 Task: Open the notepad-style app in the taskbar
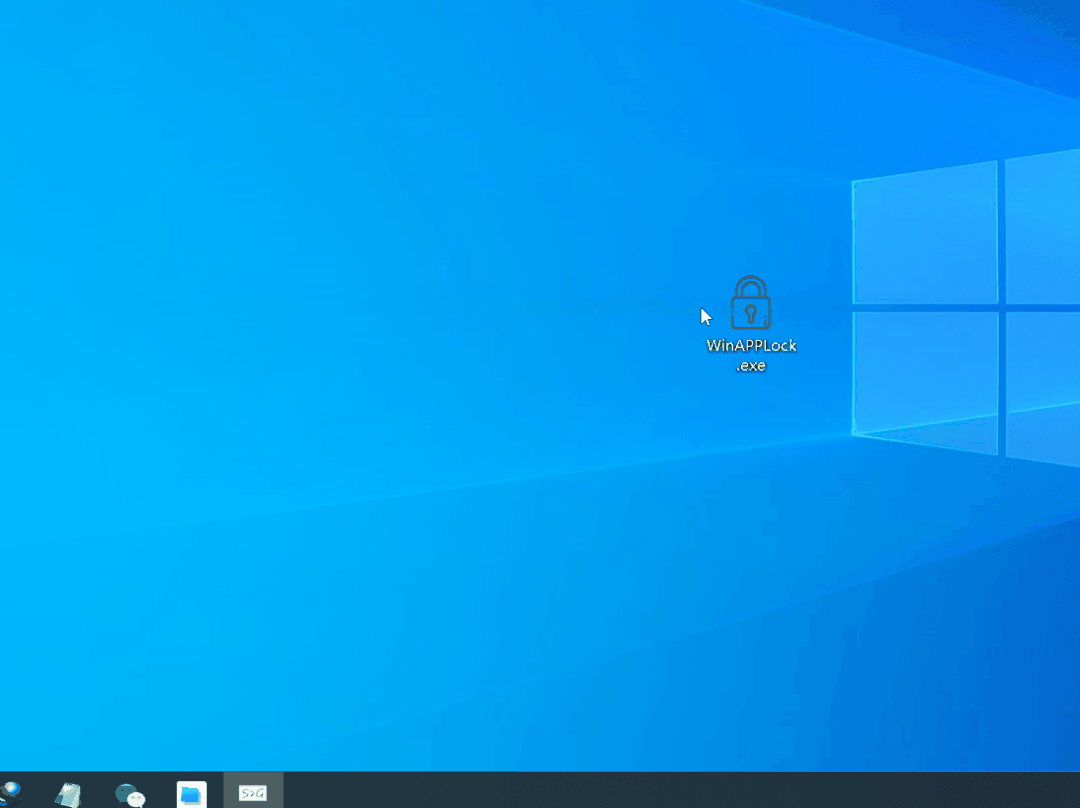pyautogui.click(x=68, y=794)
